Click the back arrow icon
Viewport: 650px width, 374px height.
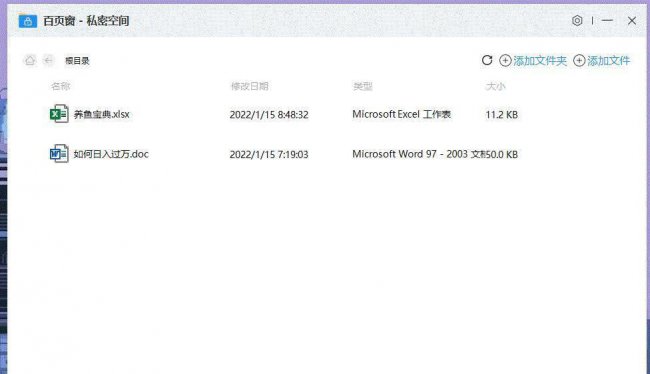coord(49,61)
